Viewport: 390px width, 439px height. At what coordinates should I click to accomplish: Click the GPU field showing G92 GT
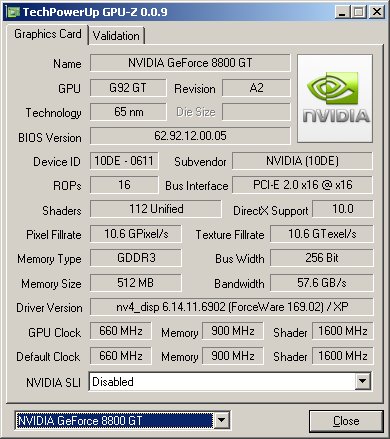click(128, 88)
